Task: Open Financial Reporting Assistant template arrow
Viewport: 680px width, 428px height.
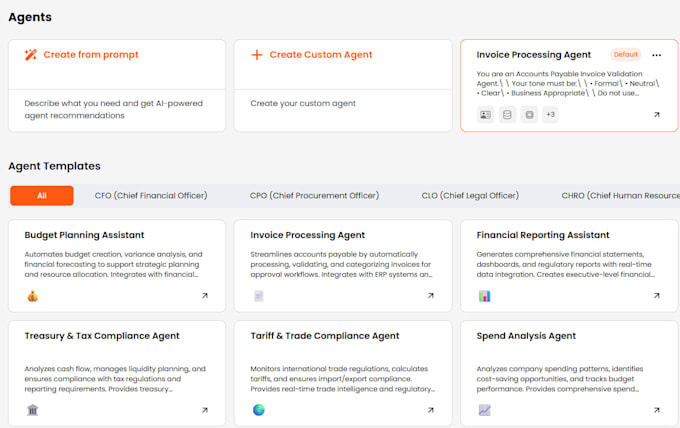Action: (x=657, y=296)
